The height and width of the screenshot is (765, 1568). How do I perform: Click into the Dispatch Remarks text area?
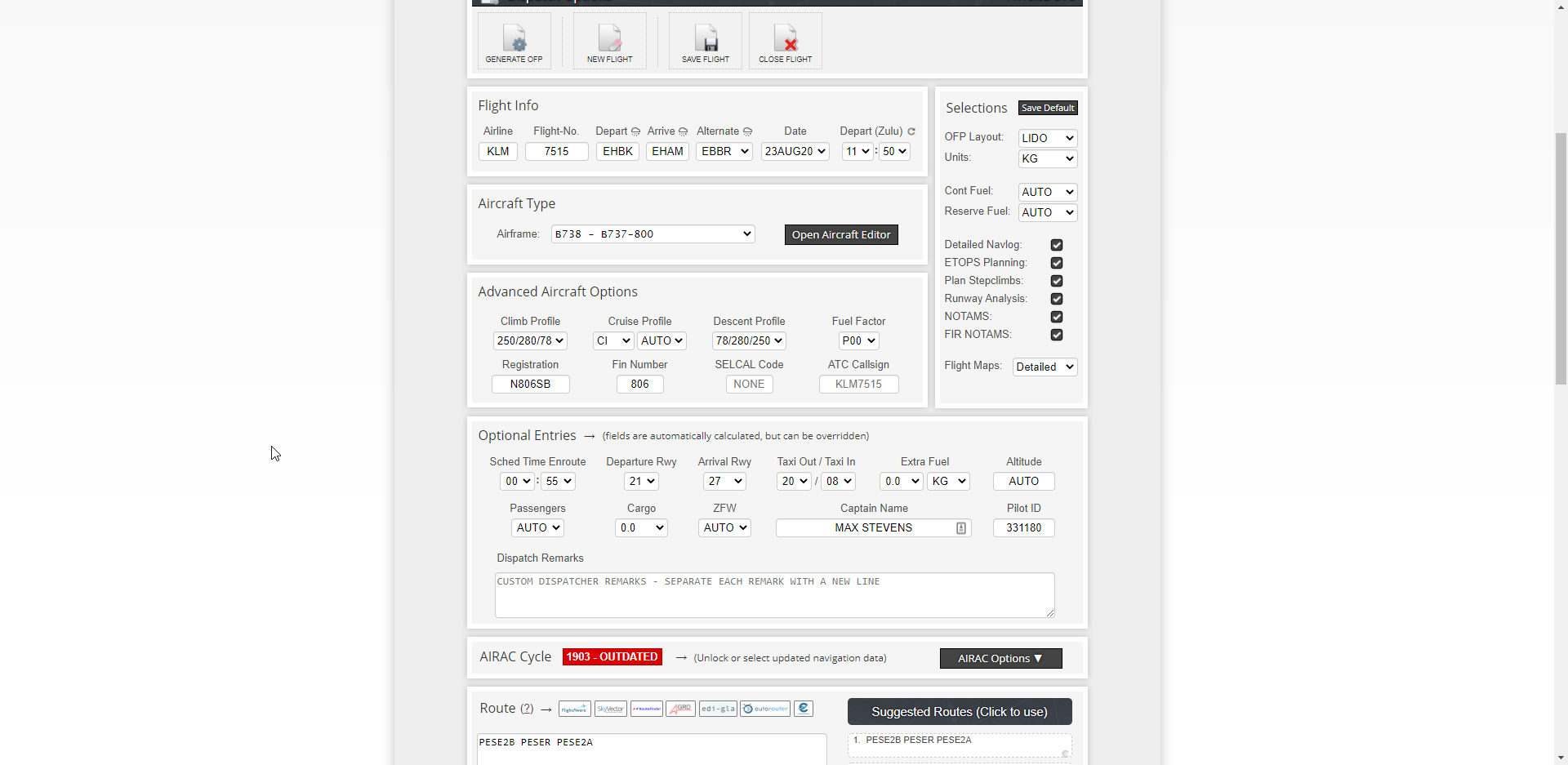click(773, 595)
